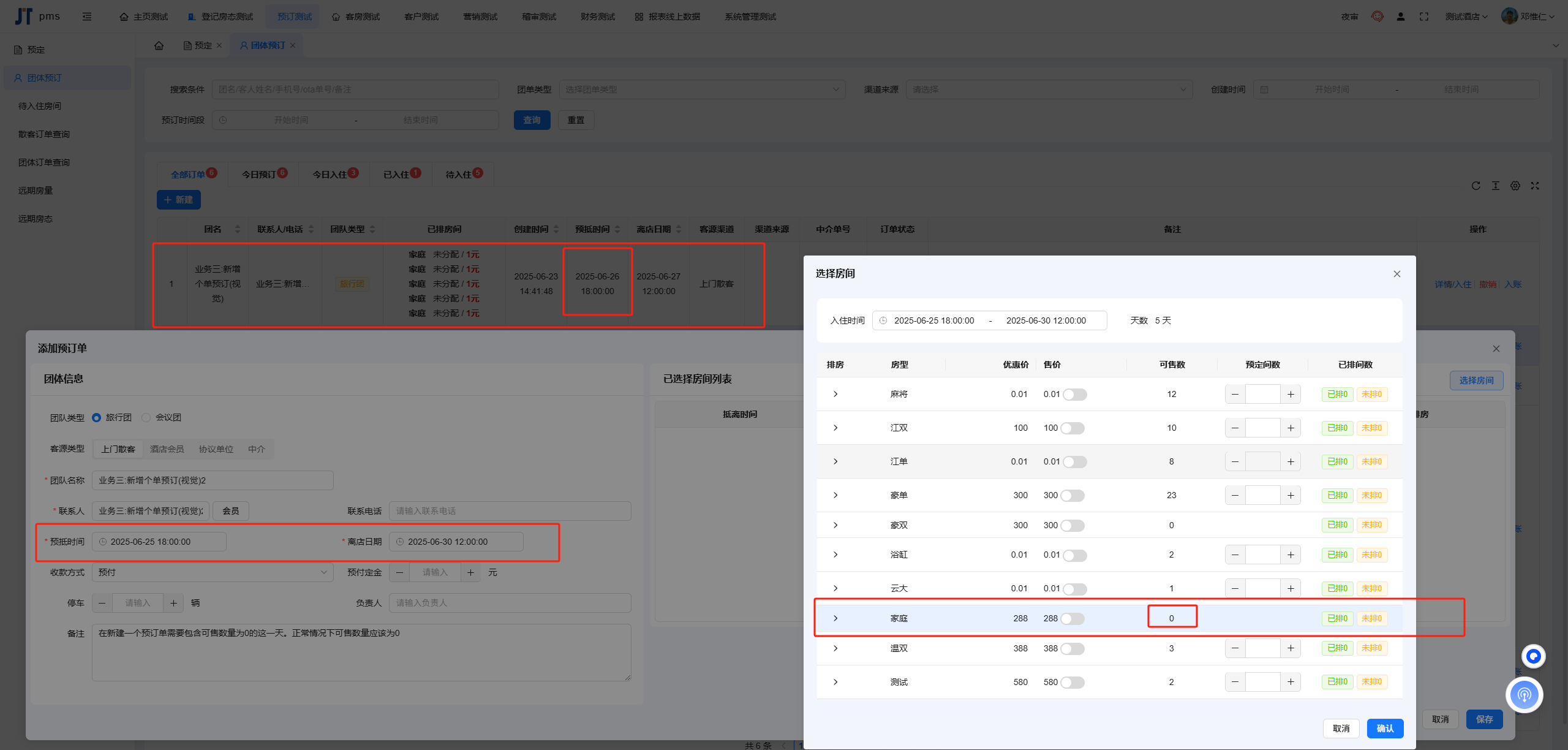Select the 酒店会员 guest source option
The width and height of the screenshot is (1568, 750).
pos(167,449)
